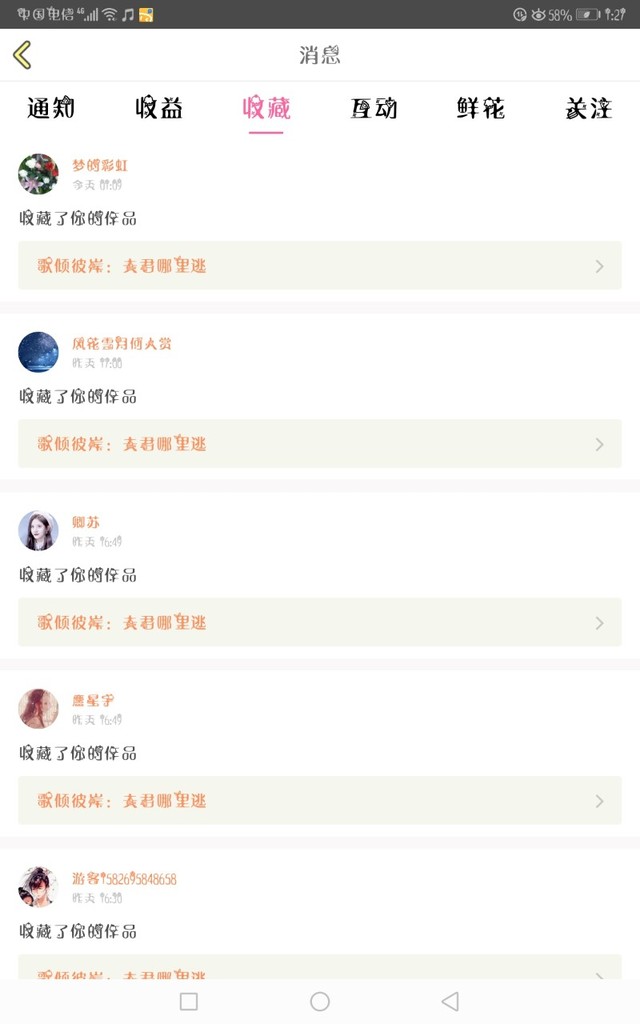The width and height of the screenshot is (640, 1024).
Task: Tap the username 风花雪月何人赏
Action: (x=122, y=343)
